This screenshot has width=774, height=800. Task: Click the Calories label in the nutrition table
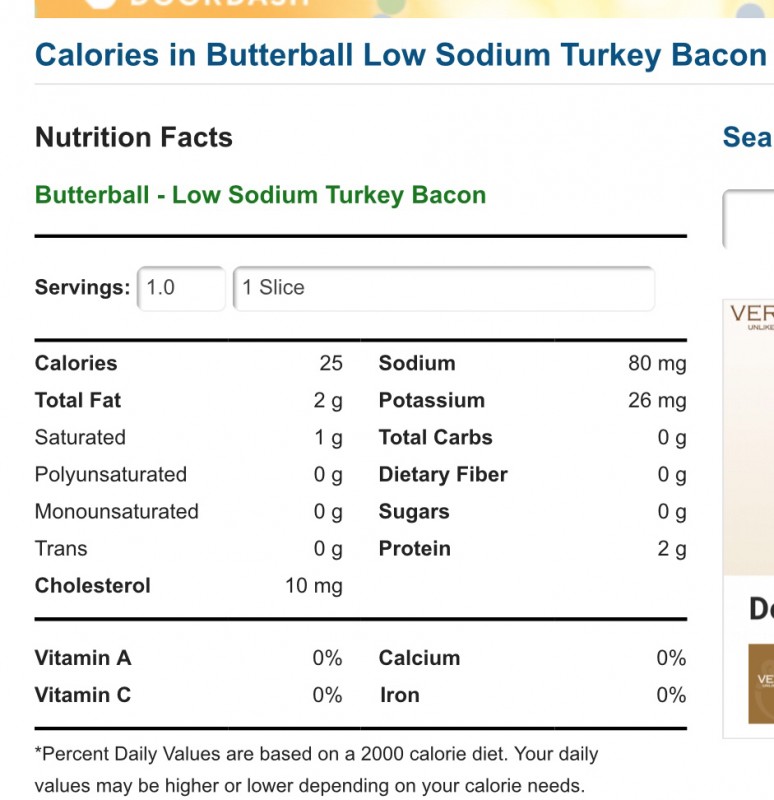click(x=76, y=363)
